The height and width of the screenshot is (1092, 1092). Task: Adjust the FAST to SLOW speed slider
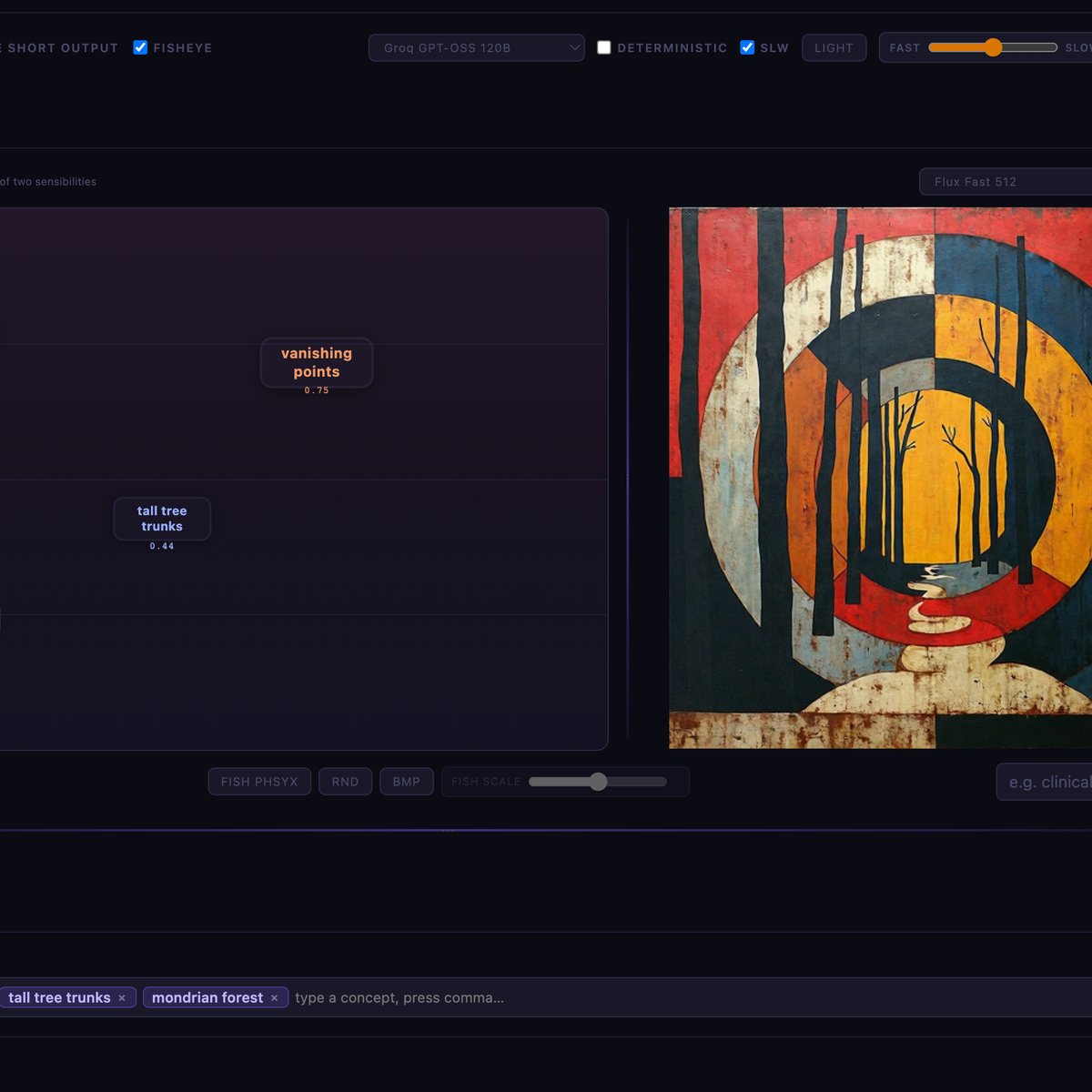tap(993, 47)
